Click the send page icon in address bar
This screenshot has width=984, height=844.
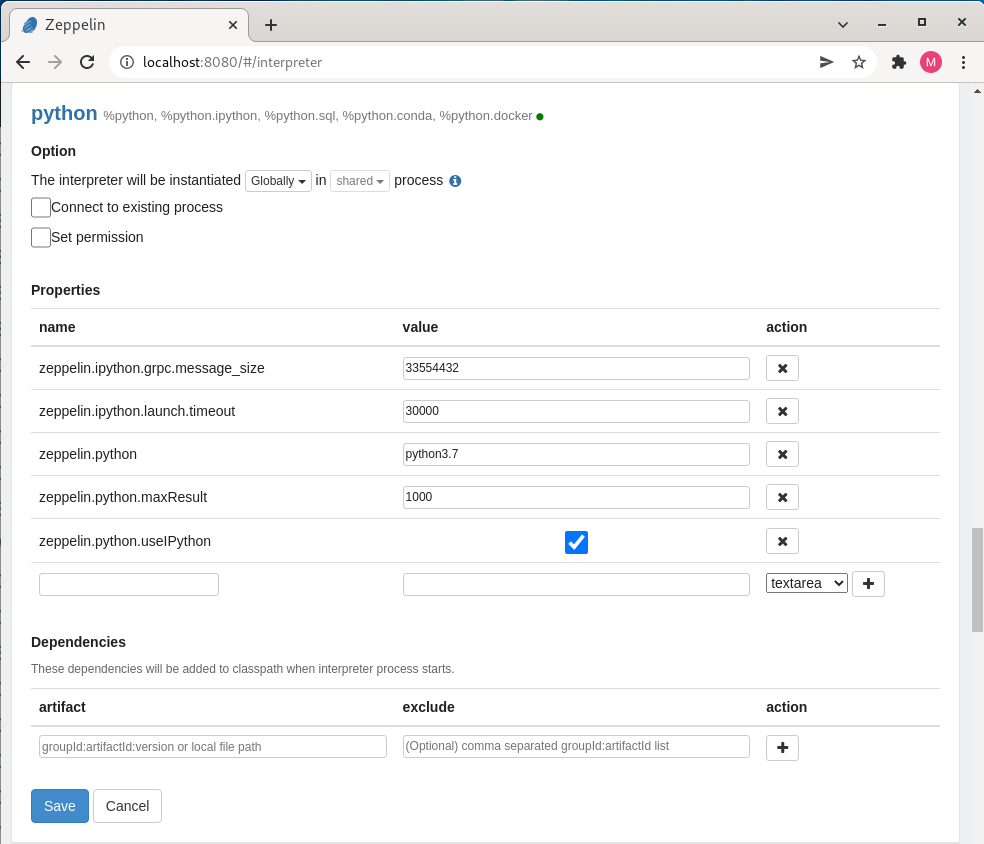tap(826, 62)
